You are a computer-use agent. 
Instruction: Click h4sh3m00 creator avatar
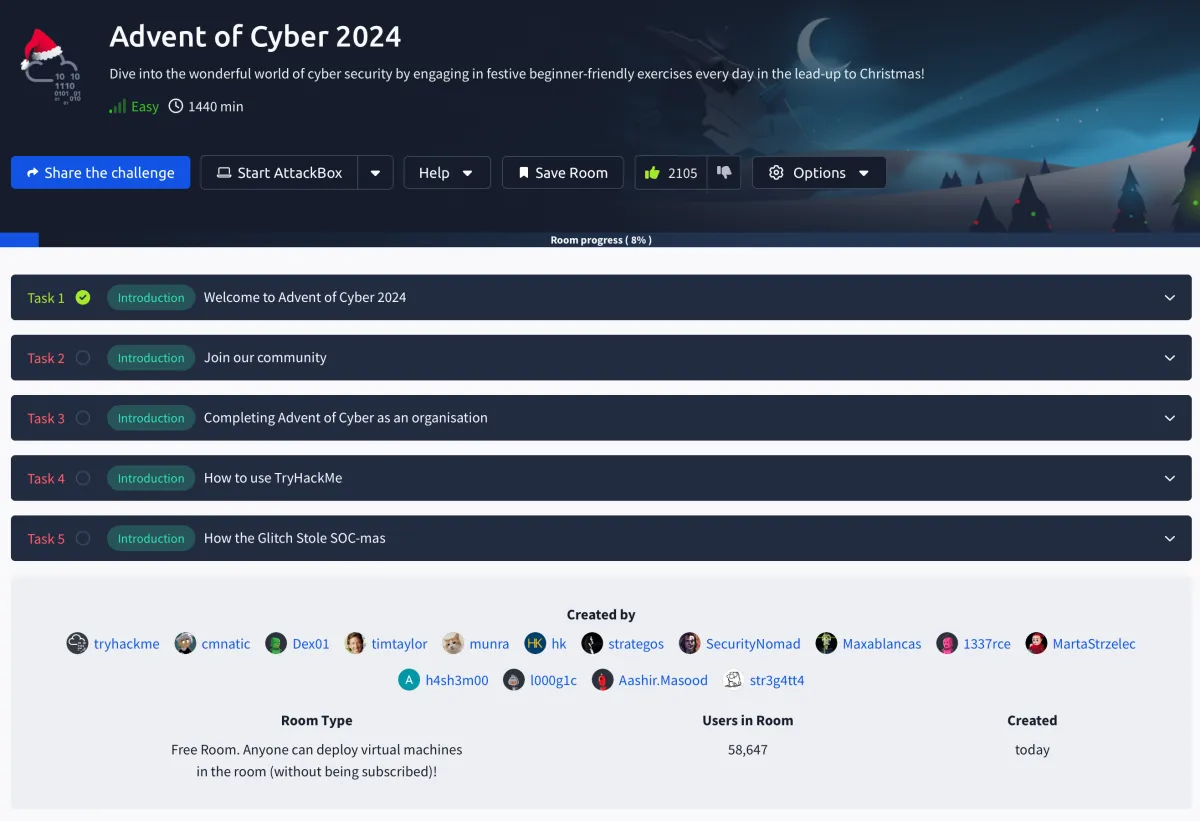tap(409, 680)
